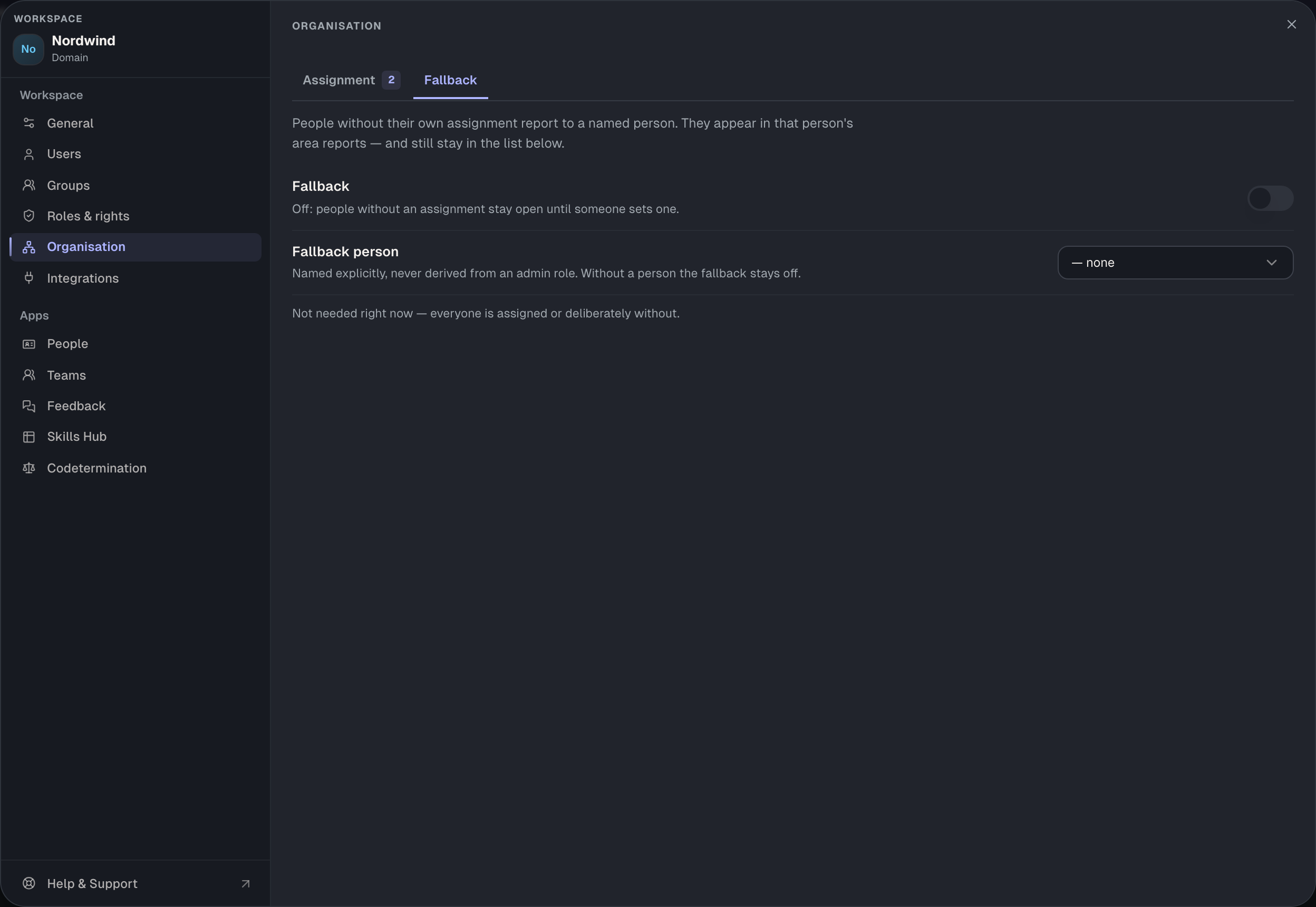Open the Teams app label
The width and height of the screenshot is (1316, 907).
click(x=66, y=375)
